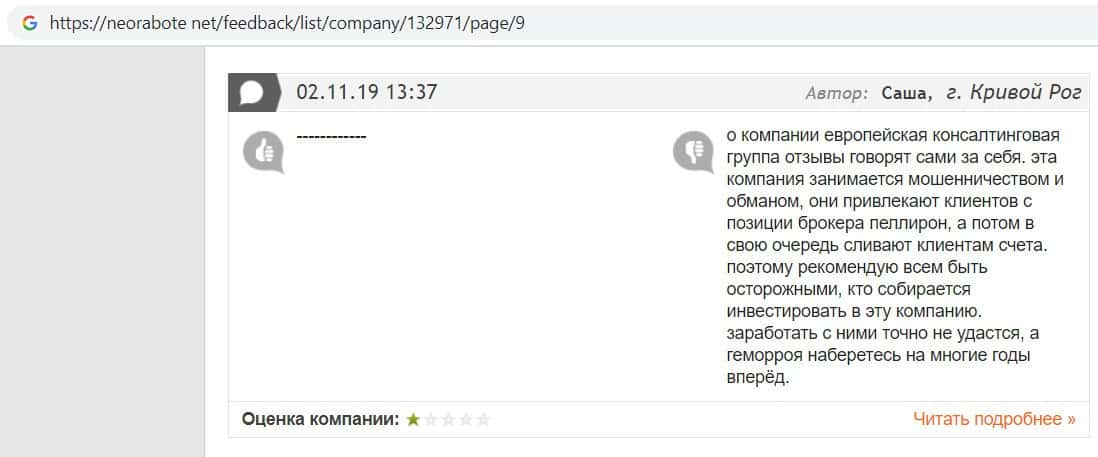
Task: Click the first green rating star
Action: coord(413,420)
